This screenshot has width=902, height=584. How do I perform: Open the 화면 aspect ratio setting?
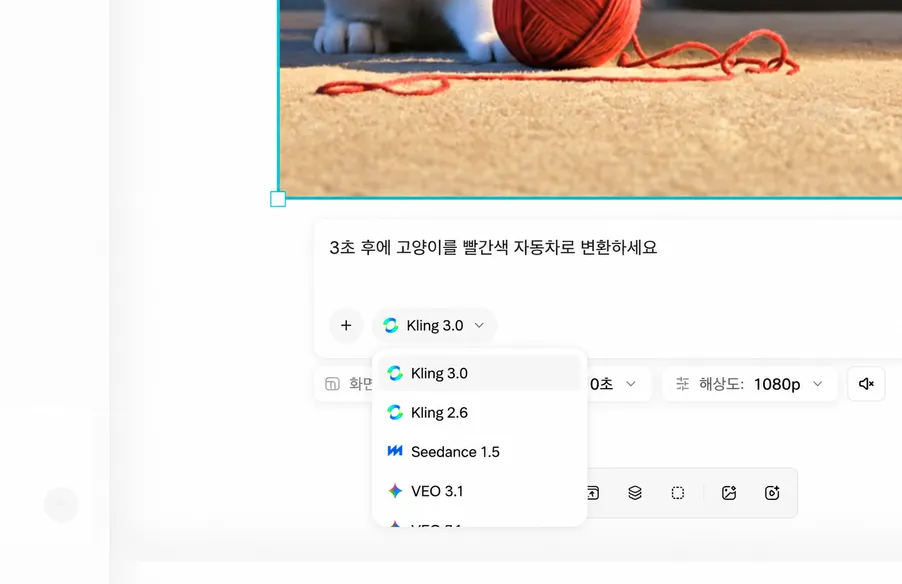[x=345, y=384]
